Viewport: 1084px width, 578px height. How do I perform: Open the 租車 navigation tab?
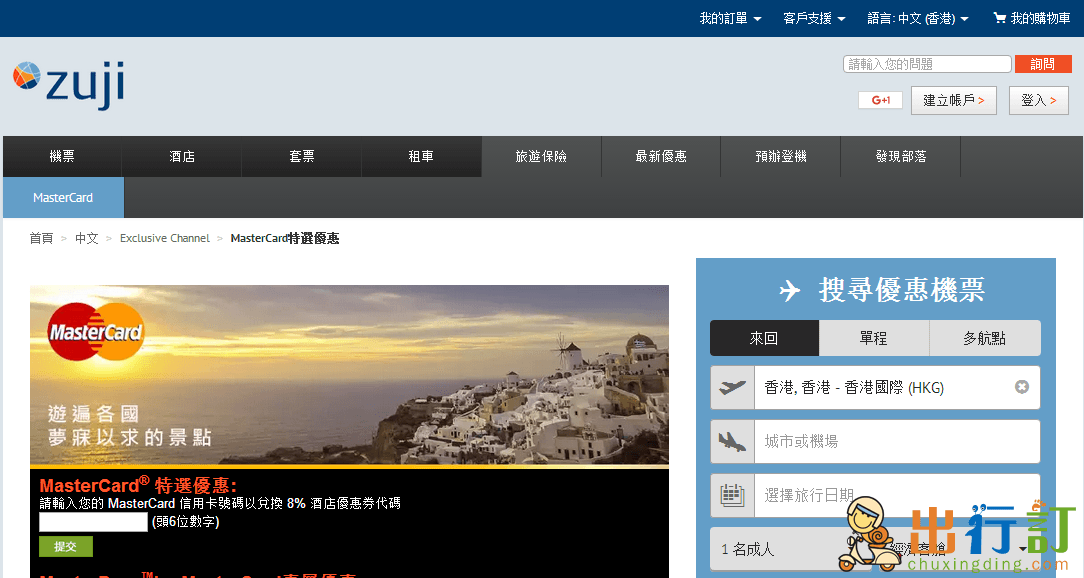click(421, 156)
